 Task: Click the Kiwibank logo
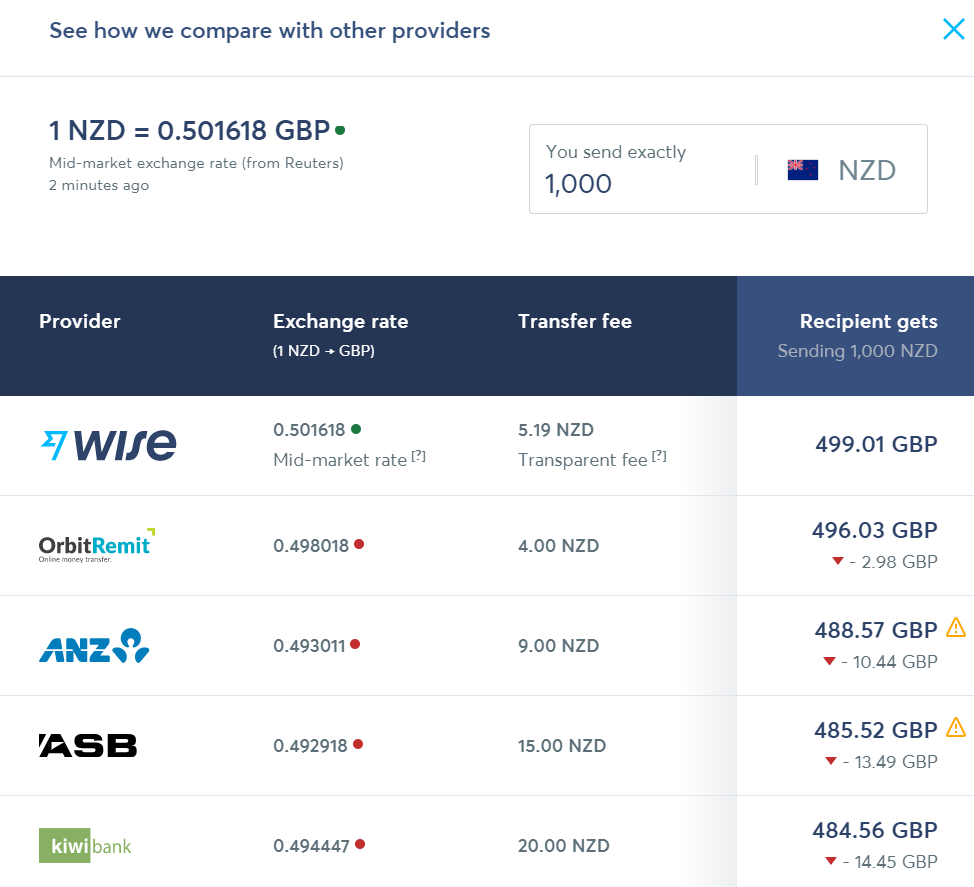coord(85,845)
